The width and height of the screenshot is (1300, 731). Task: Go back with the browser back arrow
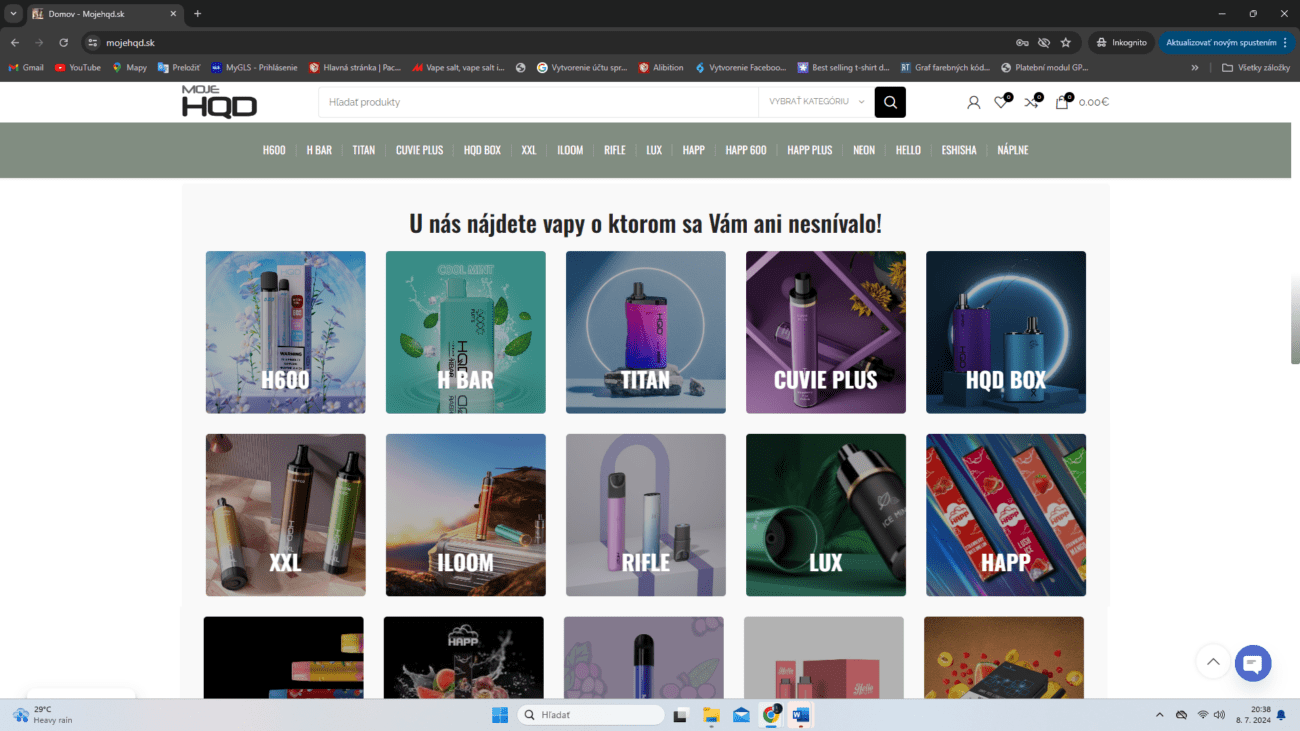[x=15, y=43]
